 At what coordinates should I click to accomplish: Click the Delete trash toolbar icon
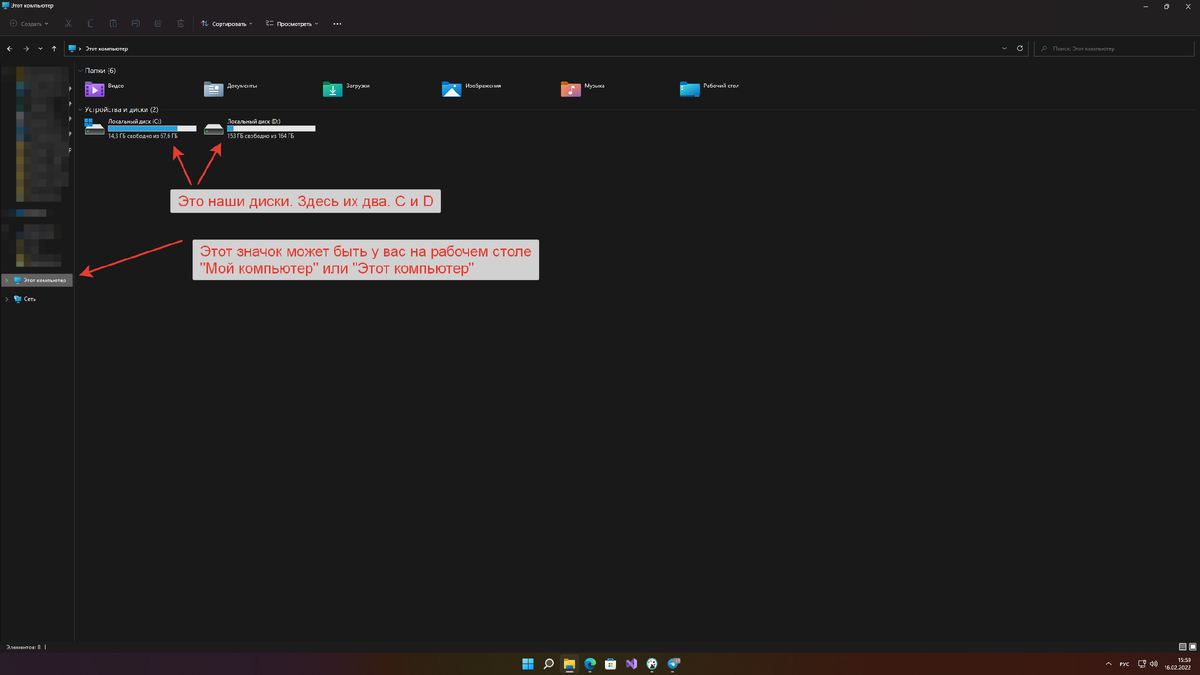coord(180,23)
